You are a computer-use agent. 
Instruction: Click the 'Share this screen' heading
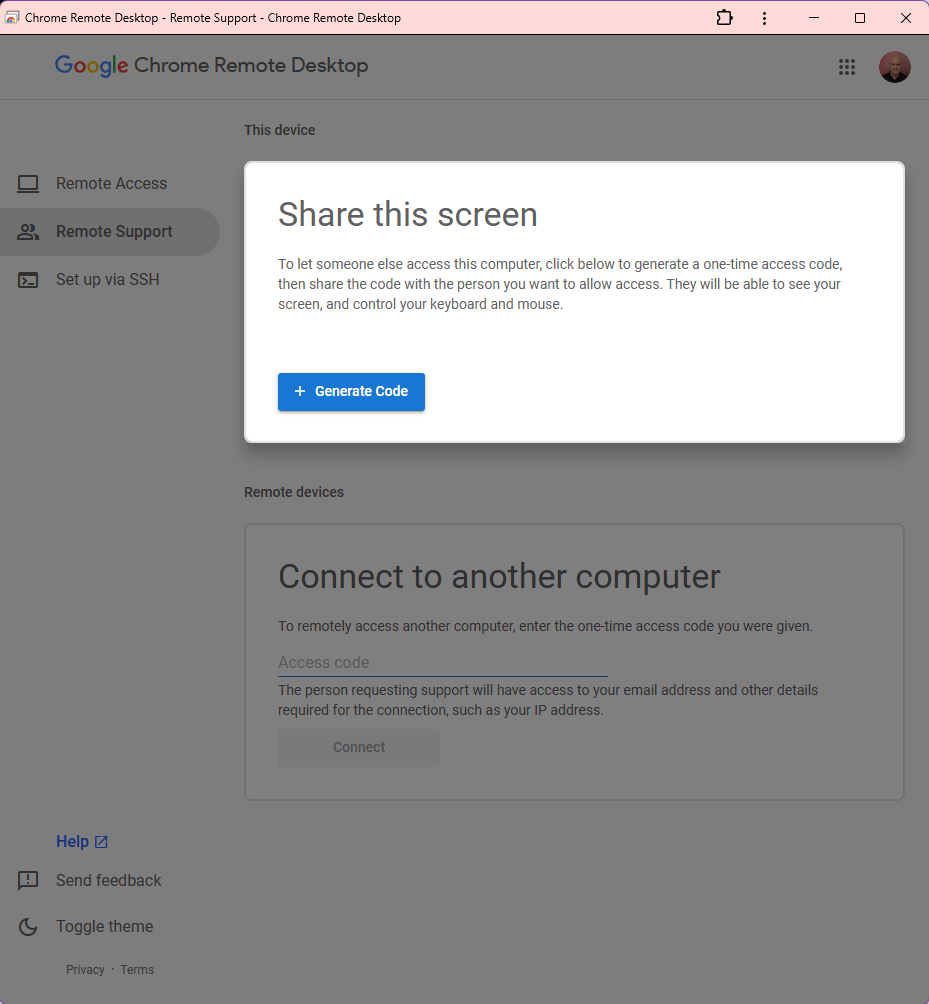click(x=407, y=214)
